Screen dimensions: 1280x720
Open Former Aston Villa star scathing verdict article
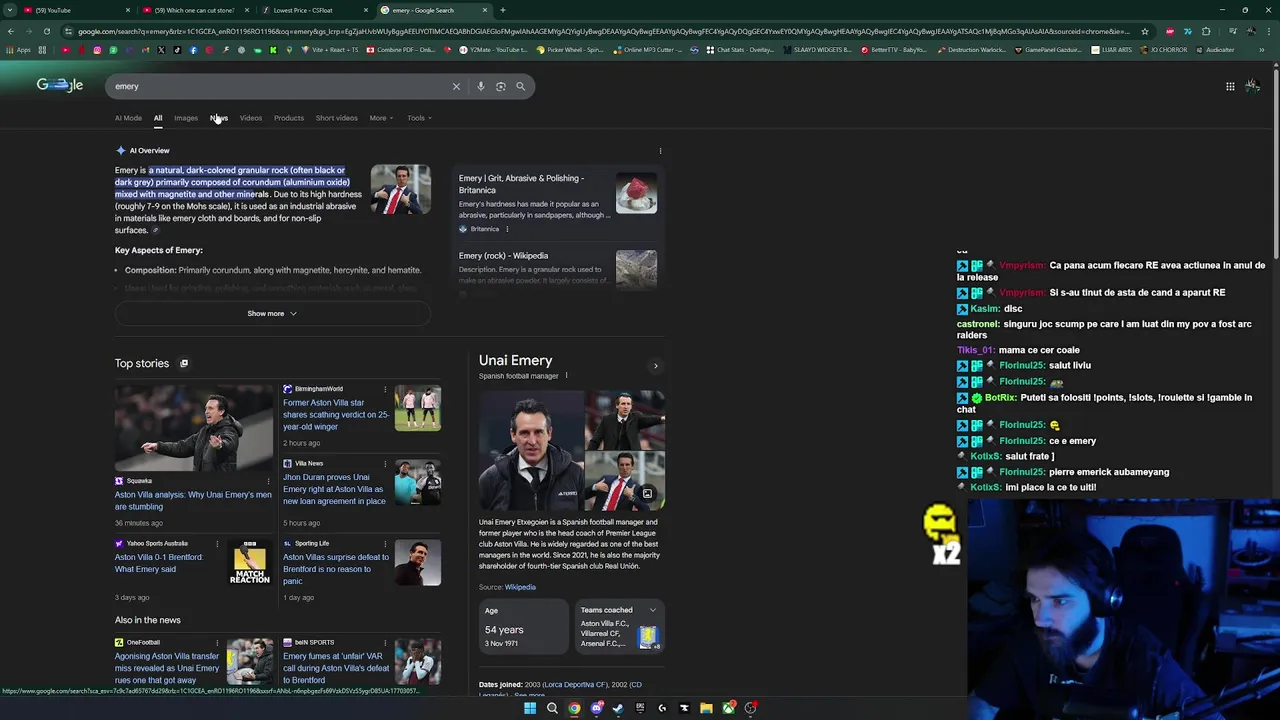coord(336,415)
